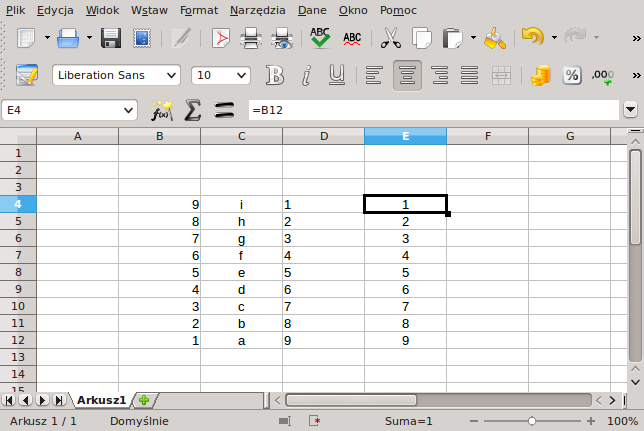
Task: Toggle Underline formatting
Action: [337, 75]
